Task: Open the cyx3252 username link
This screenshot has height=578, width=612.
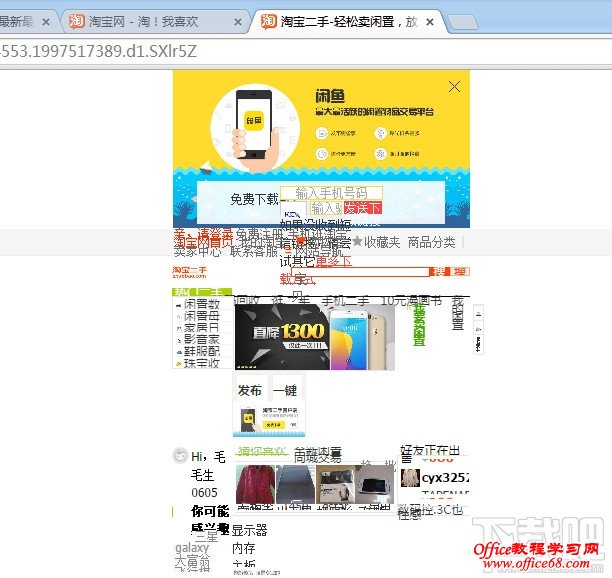Action: [x=445, y=478]
